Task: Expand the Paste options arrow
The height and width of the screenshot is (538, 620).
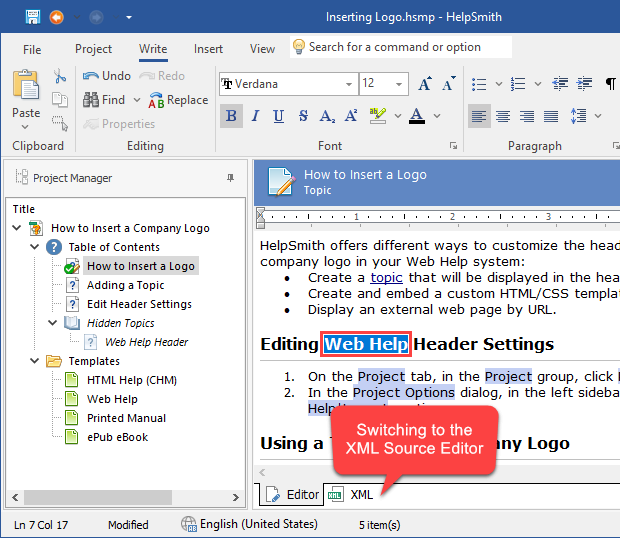Action: click(x=25, y=127)
